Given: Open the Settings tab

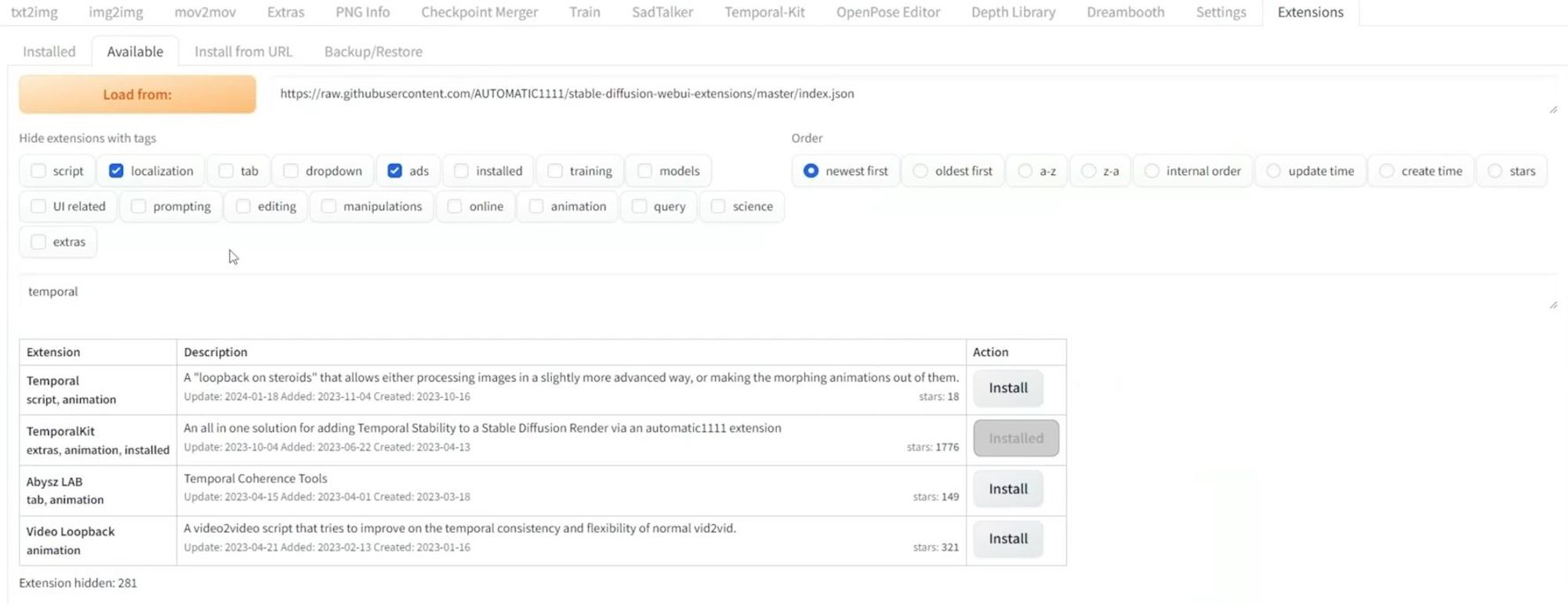Looking at the screenshot, I should [x=1221, y=12].
